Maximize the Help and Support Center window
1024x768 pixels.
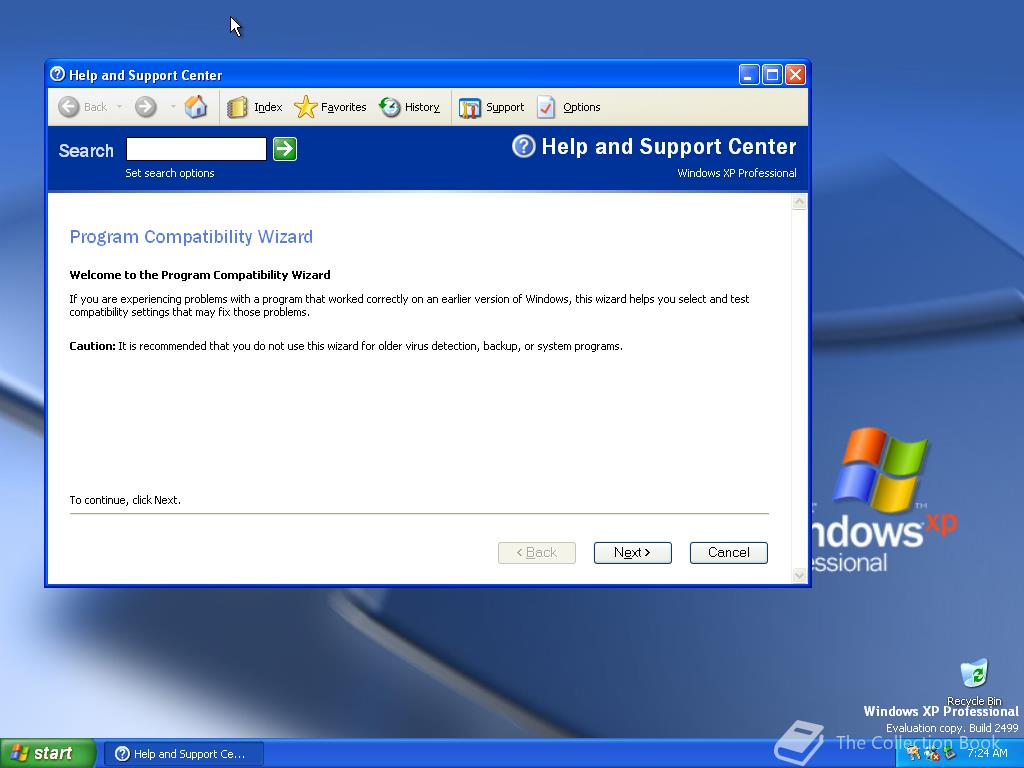coord(772,74)
